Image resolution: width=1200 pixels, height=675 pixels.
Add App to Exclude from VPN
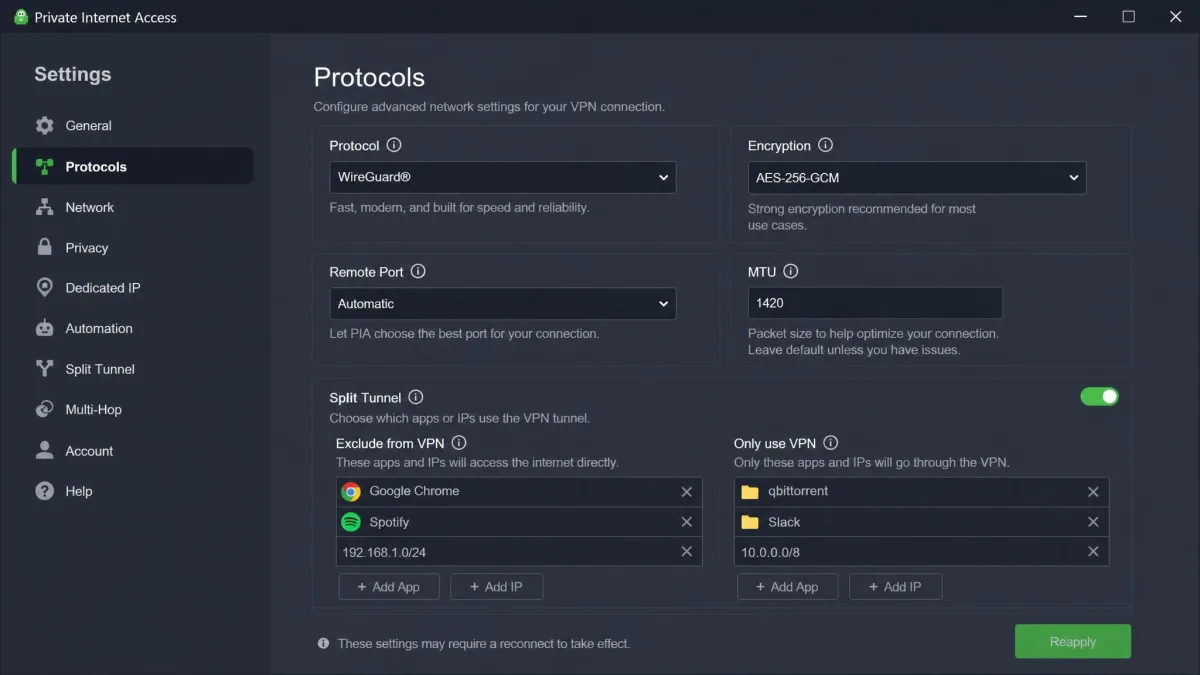389,587
